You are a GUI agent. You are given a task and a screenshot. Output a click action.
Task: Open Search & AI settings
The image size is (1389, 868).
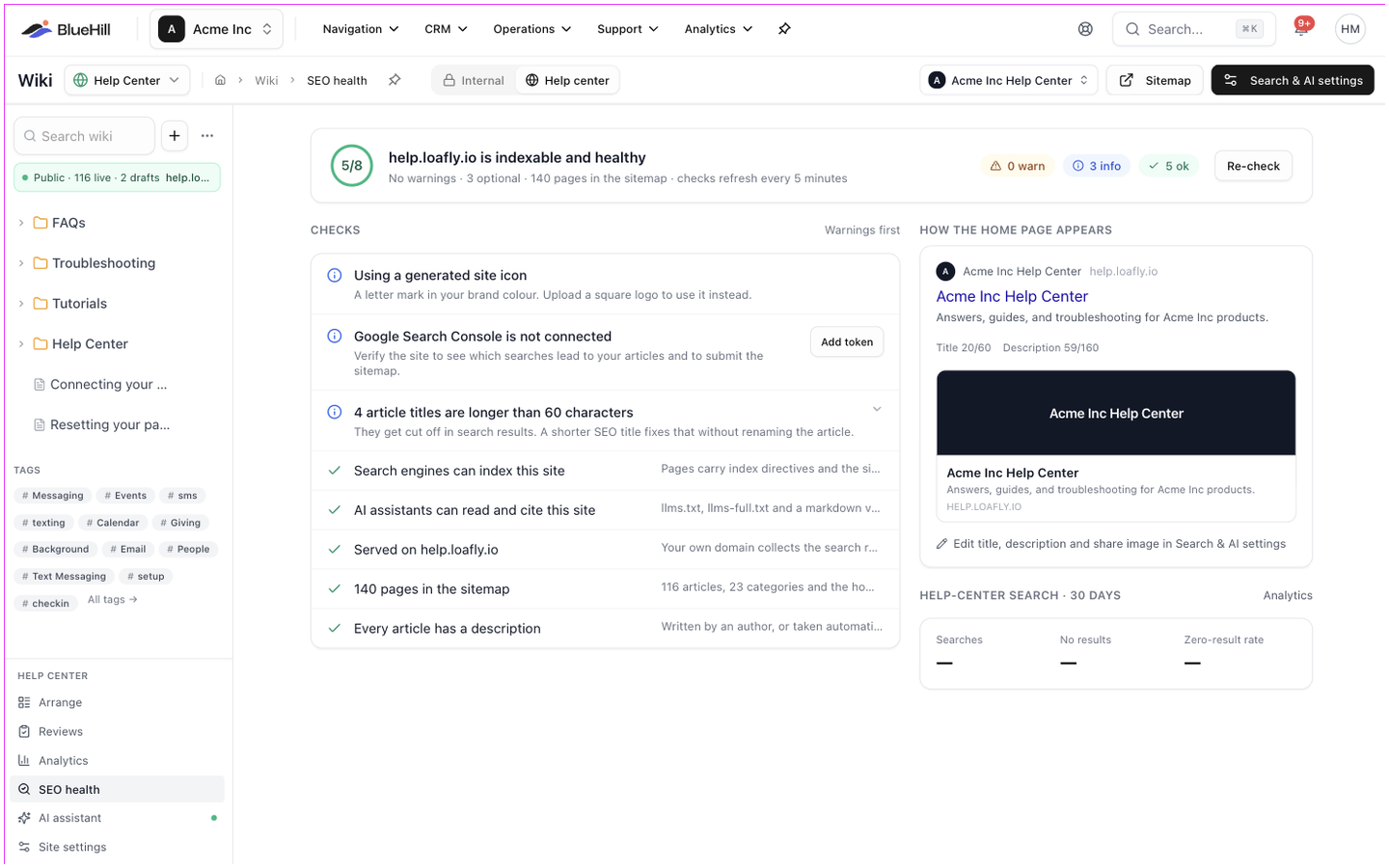tap(1293, 80)
